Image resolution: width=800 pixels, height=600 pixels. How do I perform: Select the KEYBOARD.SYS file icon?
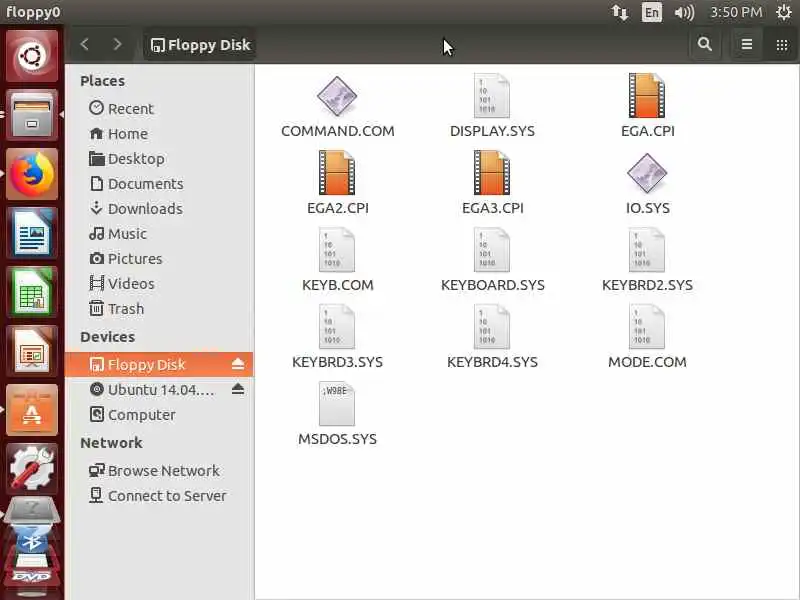[x=492, y=250]
